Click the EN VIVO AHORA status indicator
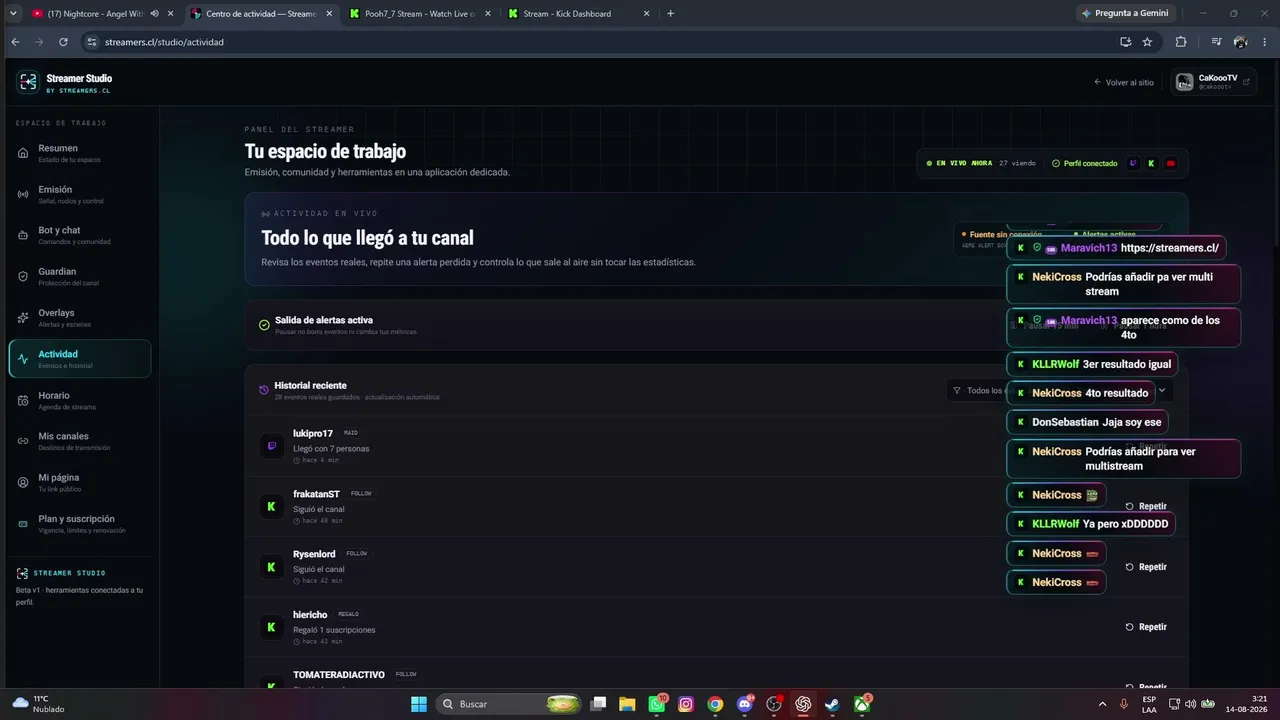 pos(958,163)
